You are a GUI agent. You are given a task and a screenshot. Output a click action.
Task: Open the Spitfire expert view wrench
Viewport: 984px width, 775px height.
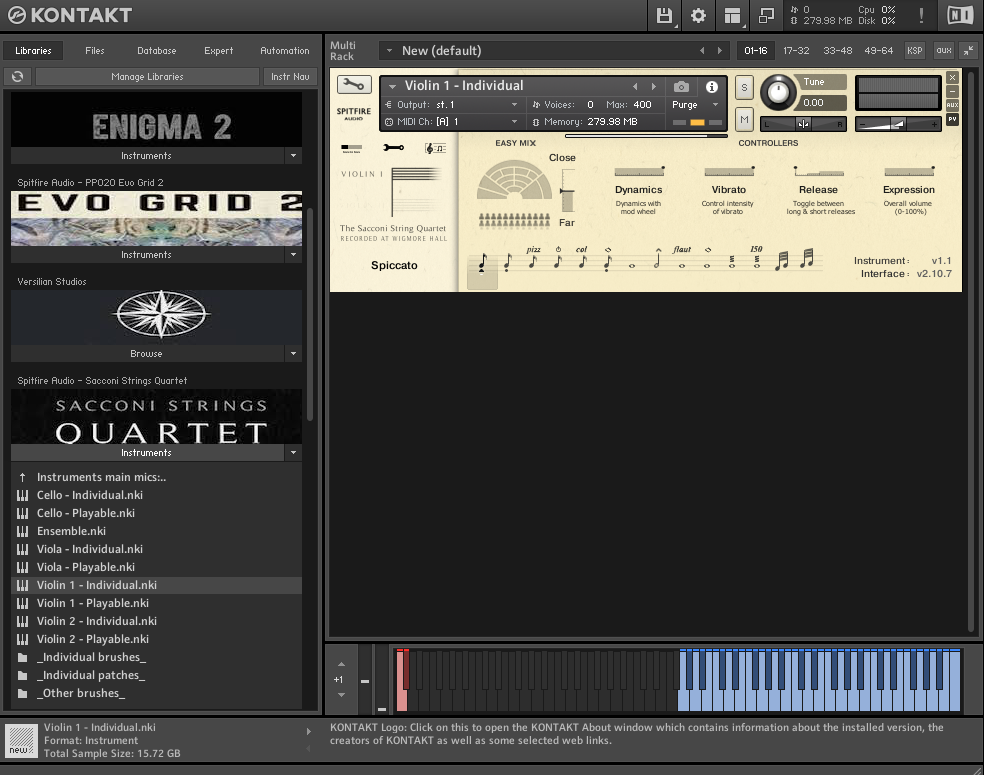coord(393,148)
